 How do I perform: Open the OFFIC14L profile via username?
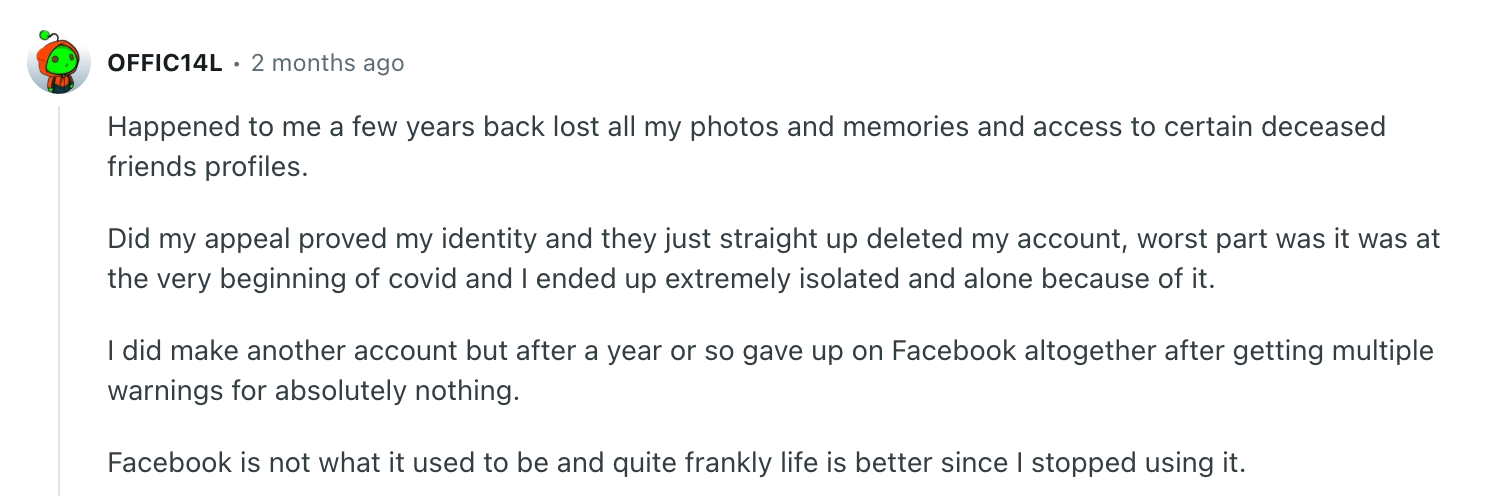[164, 63]
